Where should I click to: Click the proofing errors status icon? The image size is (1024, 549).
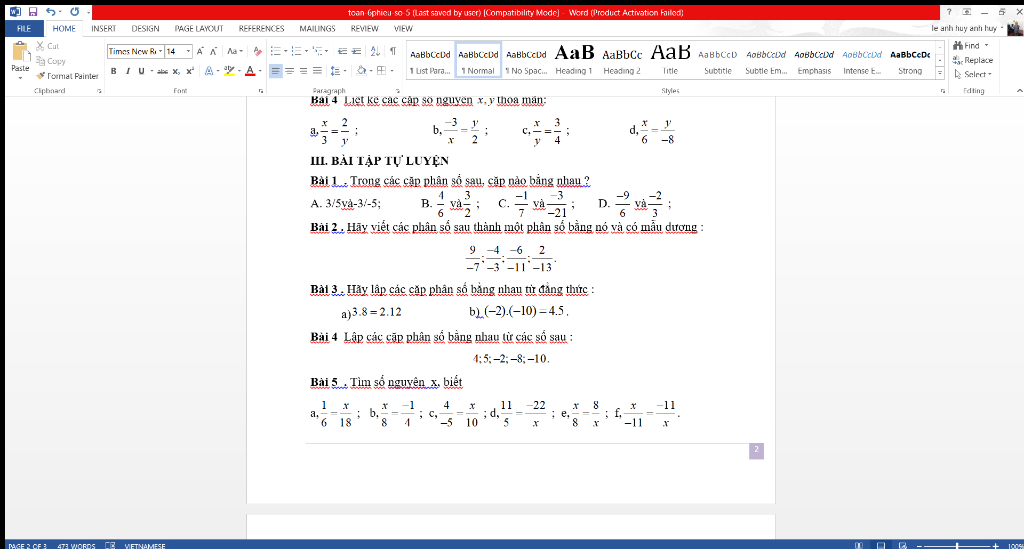[110, 545]
